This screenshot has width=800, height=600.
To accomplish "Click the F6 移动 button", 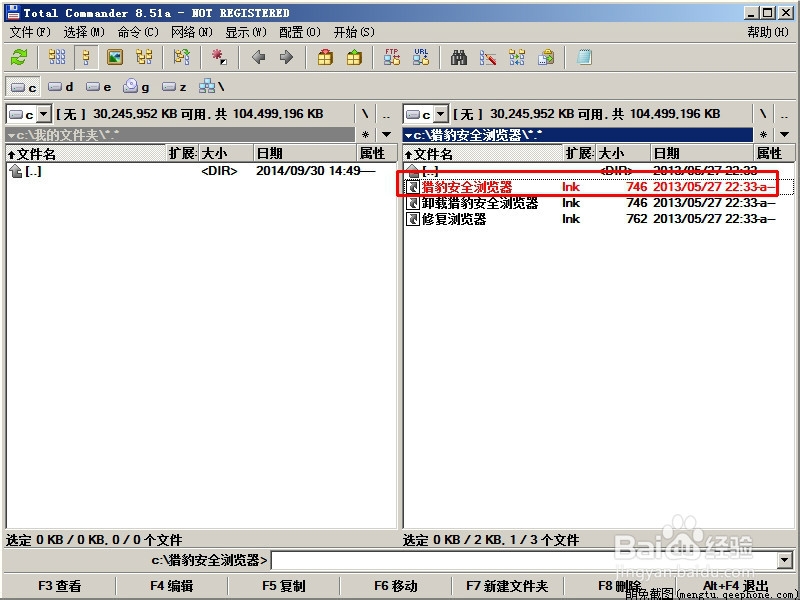I will click(x=395, y=586).
